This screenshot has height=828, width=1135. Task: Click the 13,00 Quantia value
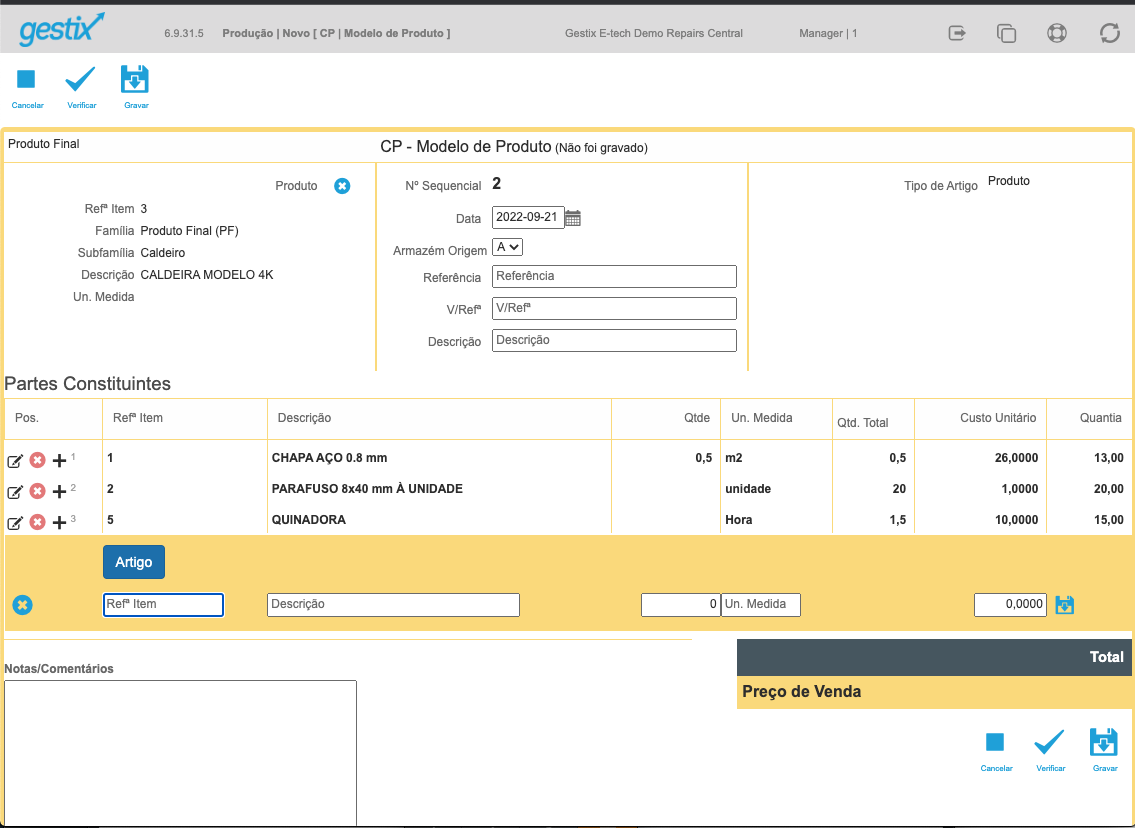coord(1109,458)
